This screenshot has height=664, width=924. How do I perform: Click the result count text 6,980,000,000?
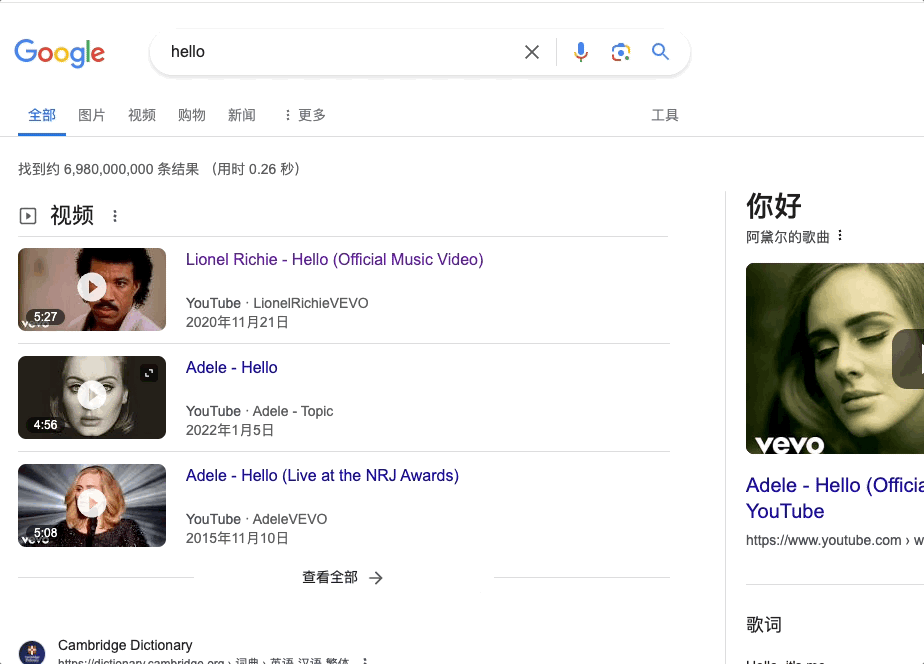click(x=108, y=170)
